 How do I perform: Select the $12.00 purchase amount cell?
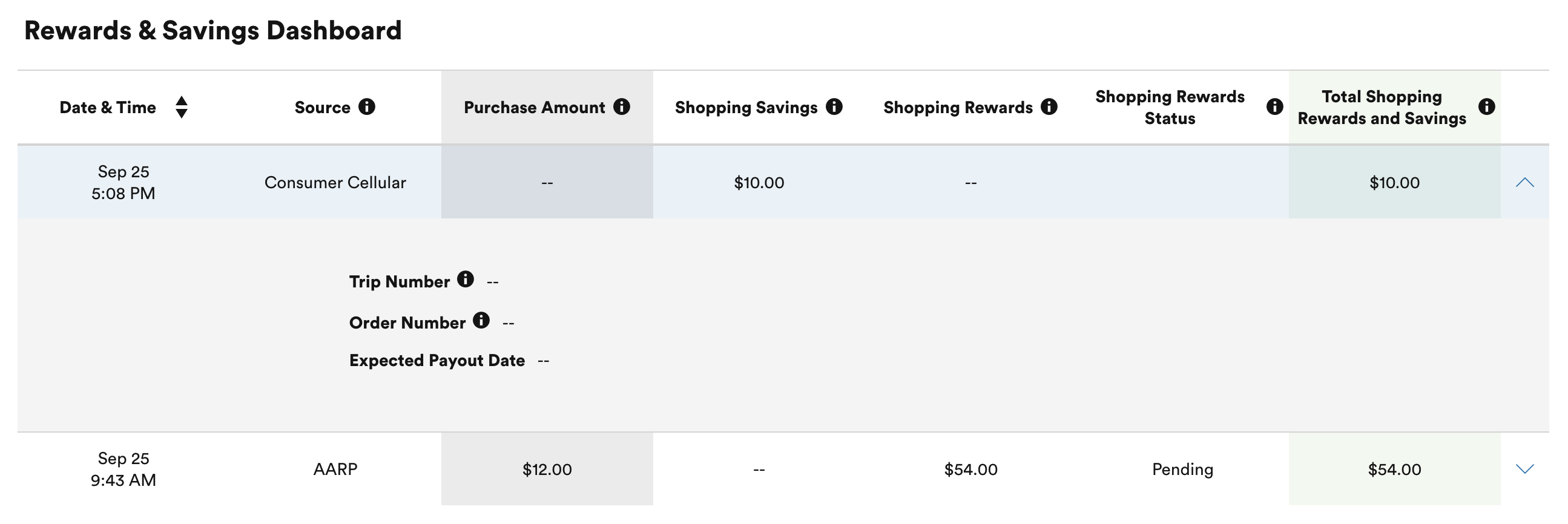pyautogui.click(x=547, y=469)
